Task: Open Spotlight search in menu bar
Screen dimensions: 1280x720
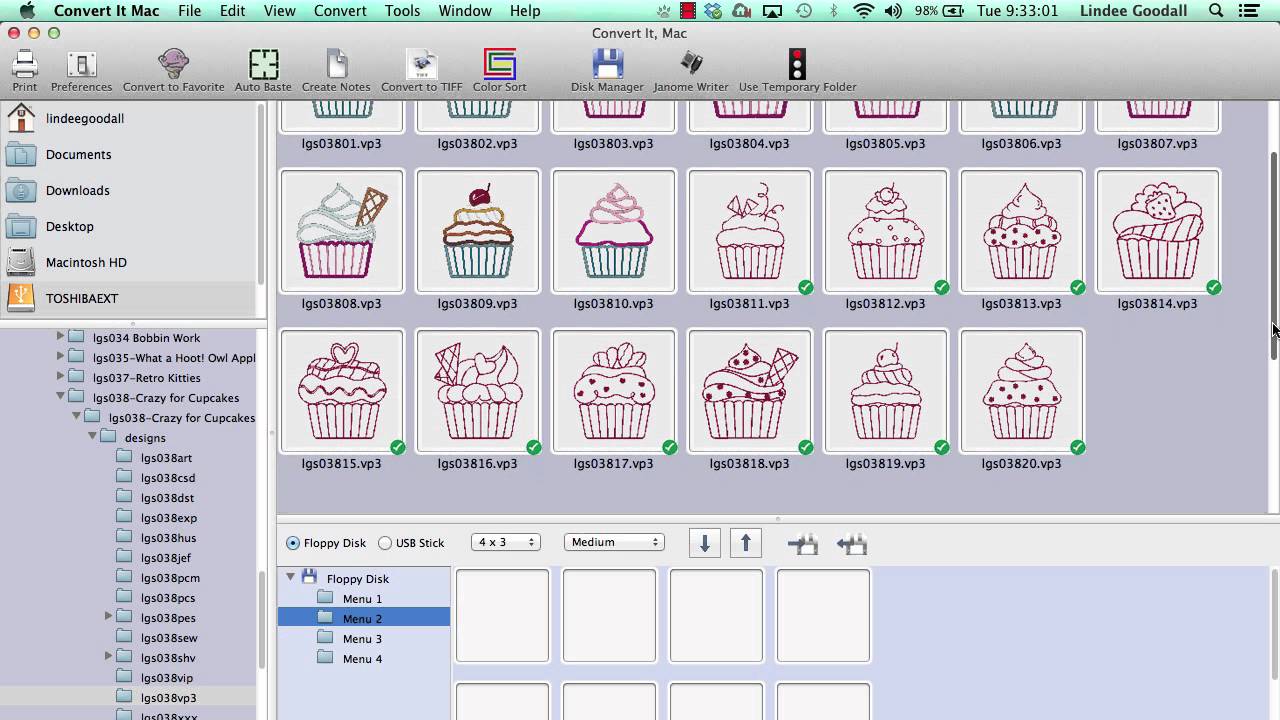Action: (x=1216, y=11)
